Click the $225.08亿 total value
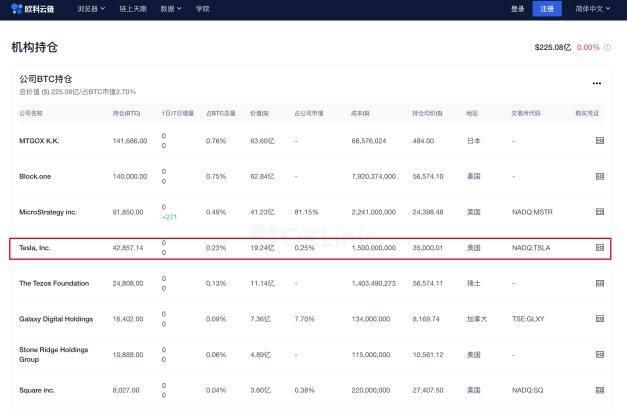Image resolution: width=627 pixels, height=409 pixels. click(553, 47)
